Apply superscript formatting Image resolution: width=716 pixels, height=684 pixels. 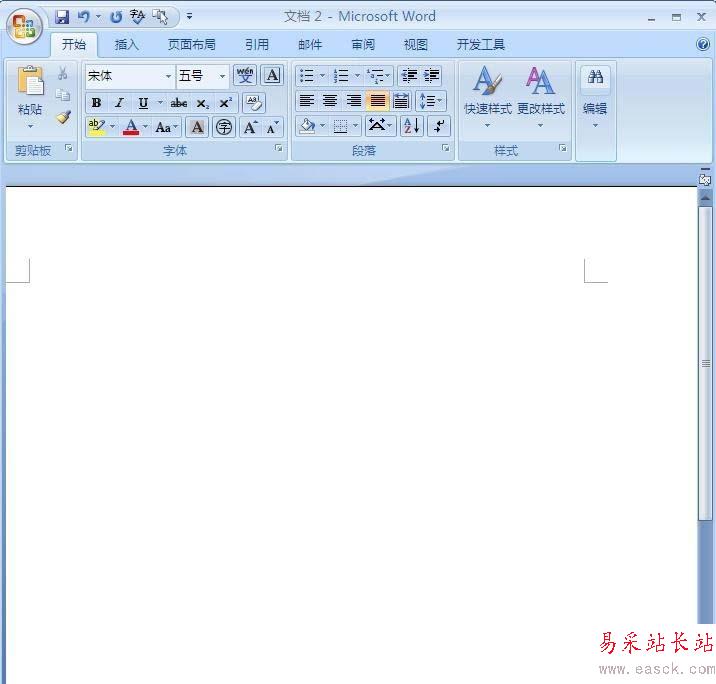click(x=226, y=103)
